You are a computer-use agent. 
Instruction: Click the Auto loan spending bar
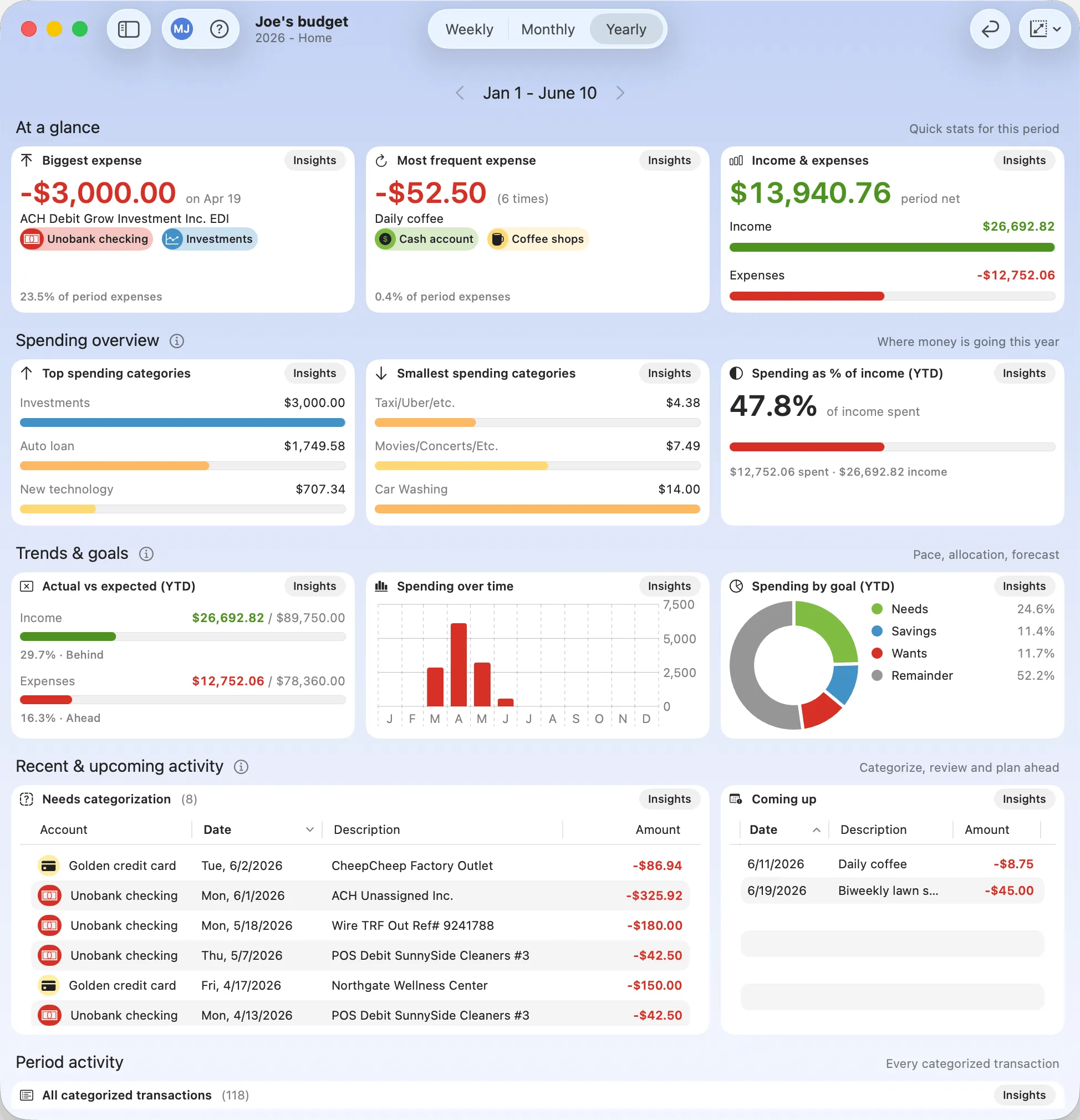182,466
